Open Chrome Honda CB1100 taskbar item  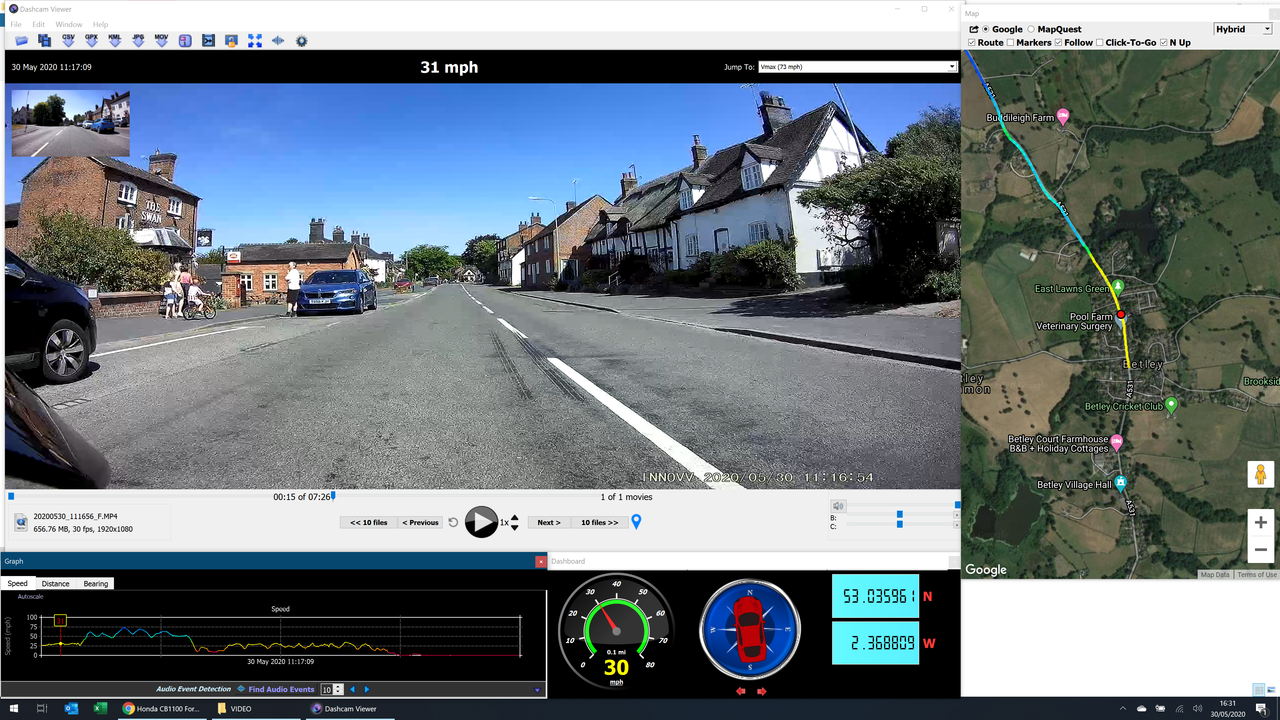(162, 708)
